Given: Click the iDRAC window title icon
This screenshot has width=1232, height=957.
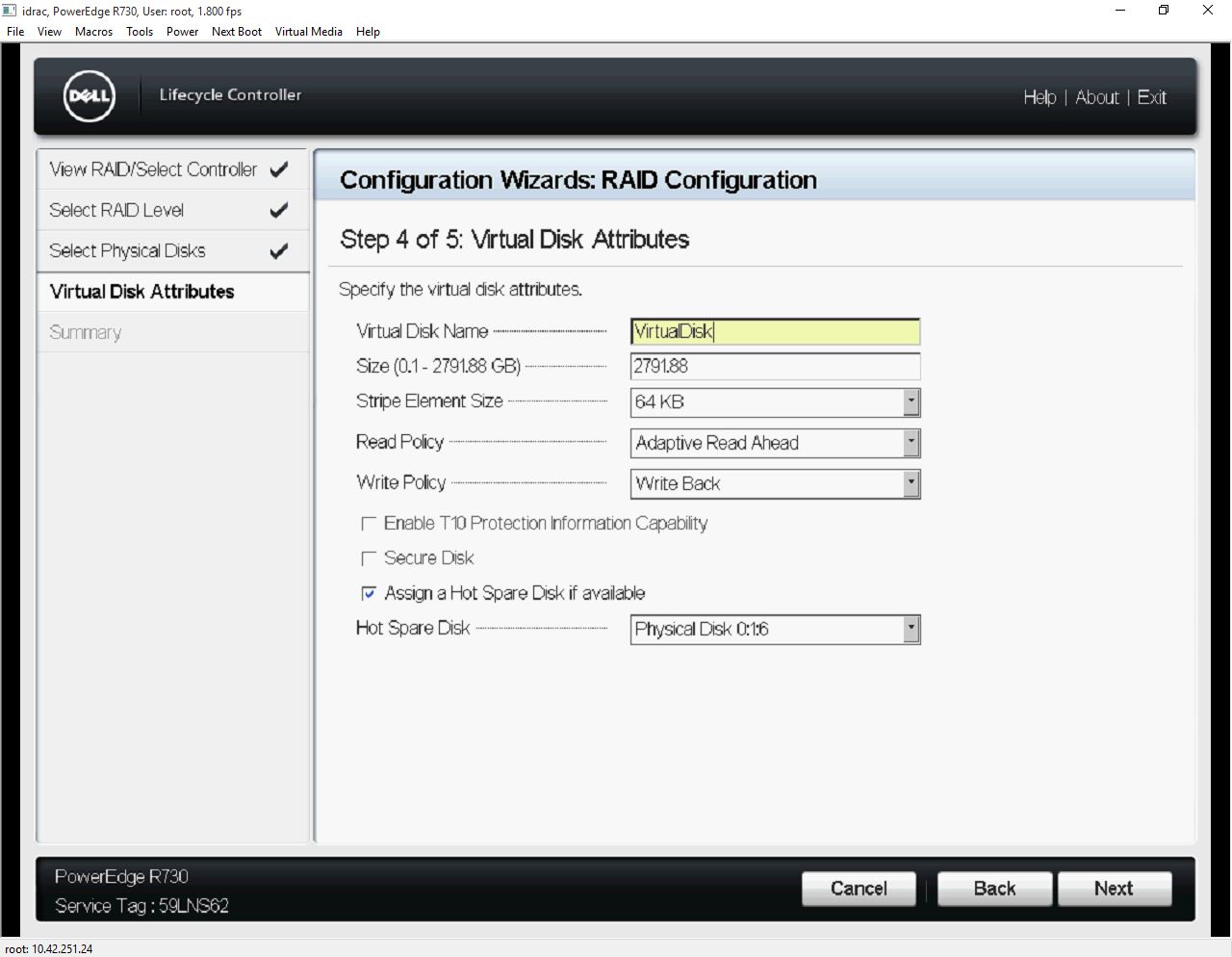Looking at the screenshot, I should [x=10, y=11].
